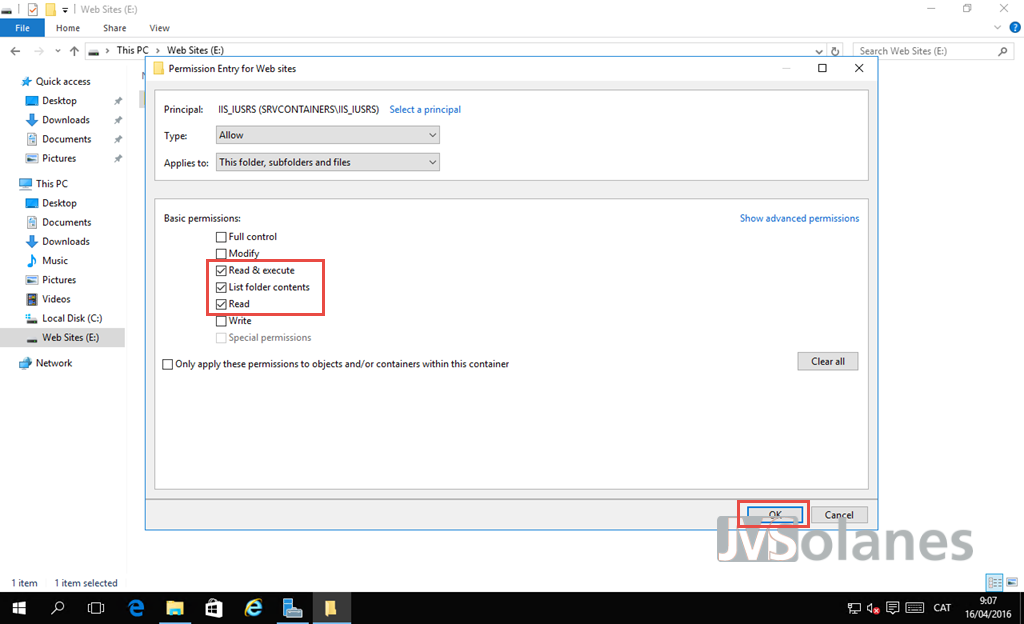The height and width of the screenshot is (624, 1024).
Task: Click the search magnifier in Explorer search box
Action: click(1002, 51)
